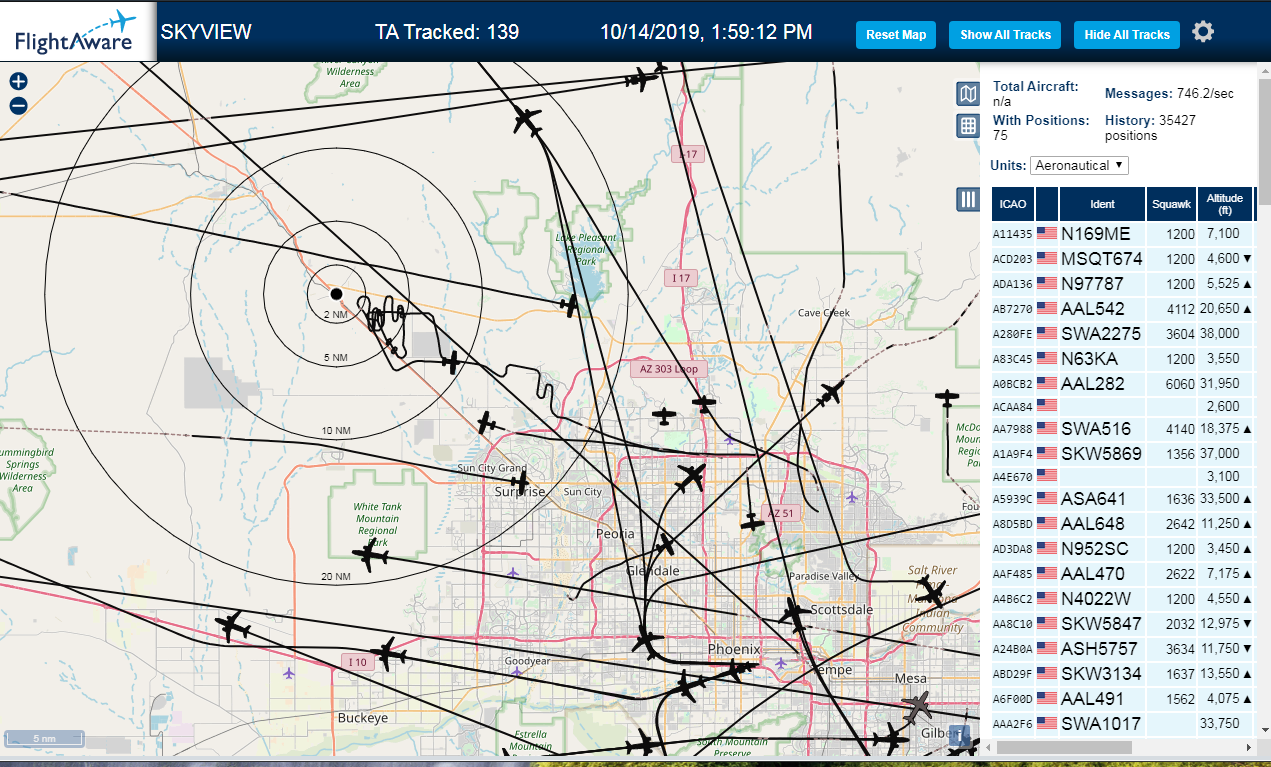Toggle the grid table view icon
This screenshot has height=767, width=1271.
coord(968,125)
